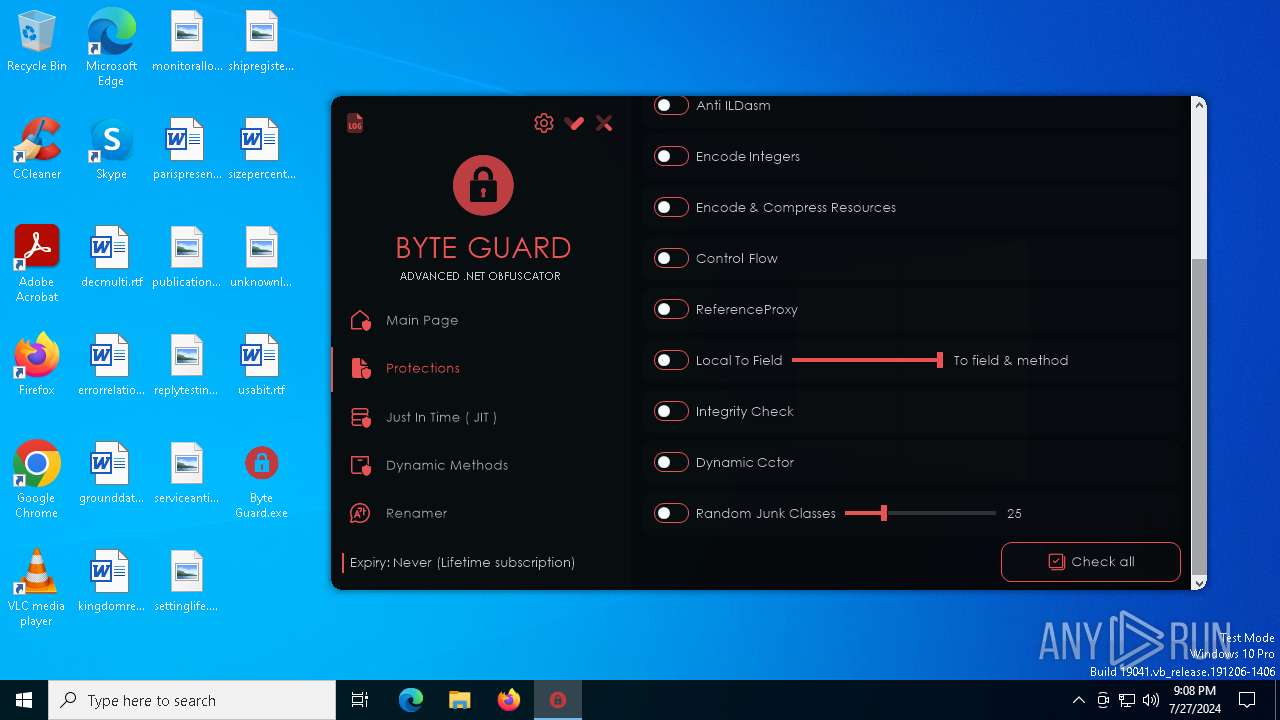
Task: Click the Byte Guard padlock logo
Action: [483, 185]
